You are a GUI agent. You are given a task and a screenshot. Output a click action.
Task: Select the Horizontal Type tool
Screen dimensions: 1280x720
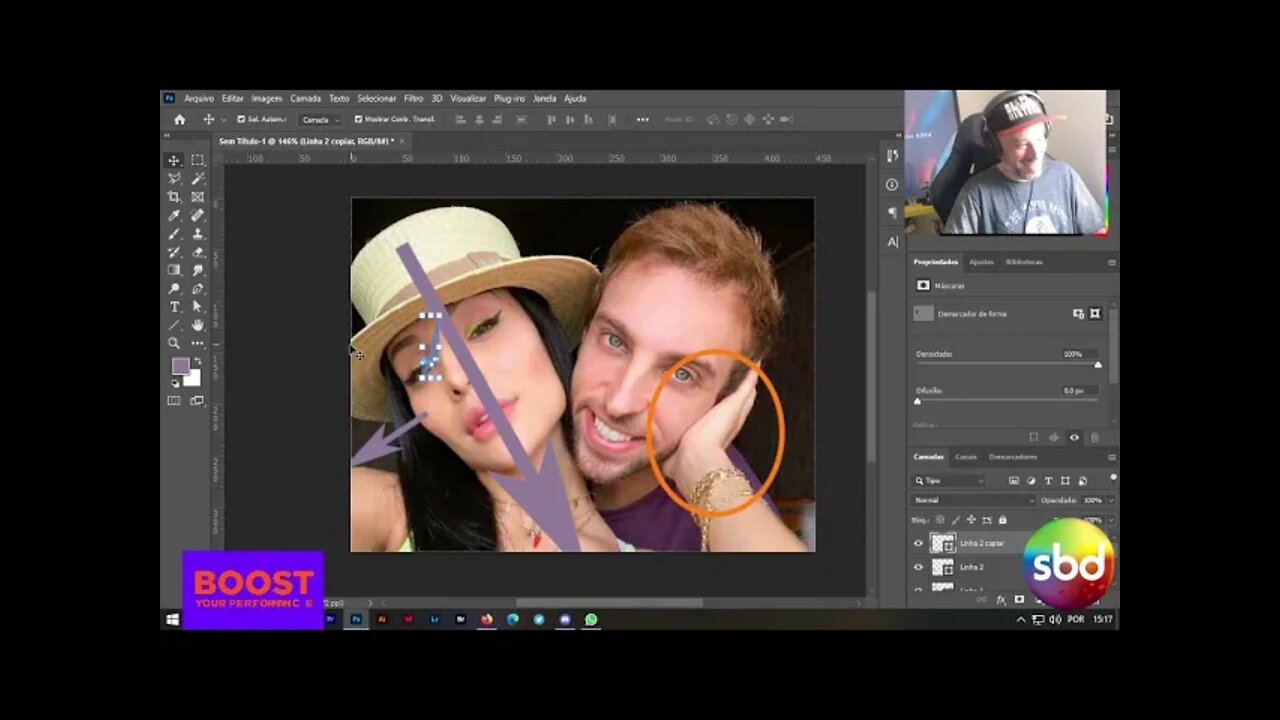(174, 307)
